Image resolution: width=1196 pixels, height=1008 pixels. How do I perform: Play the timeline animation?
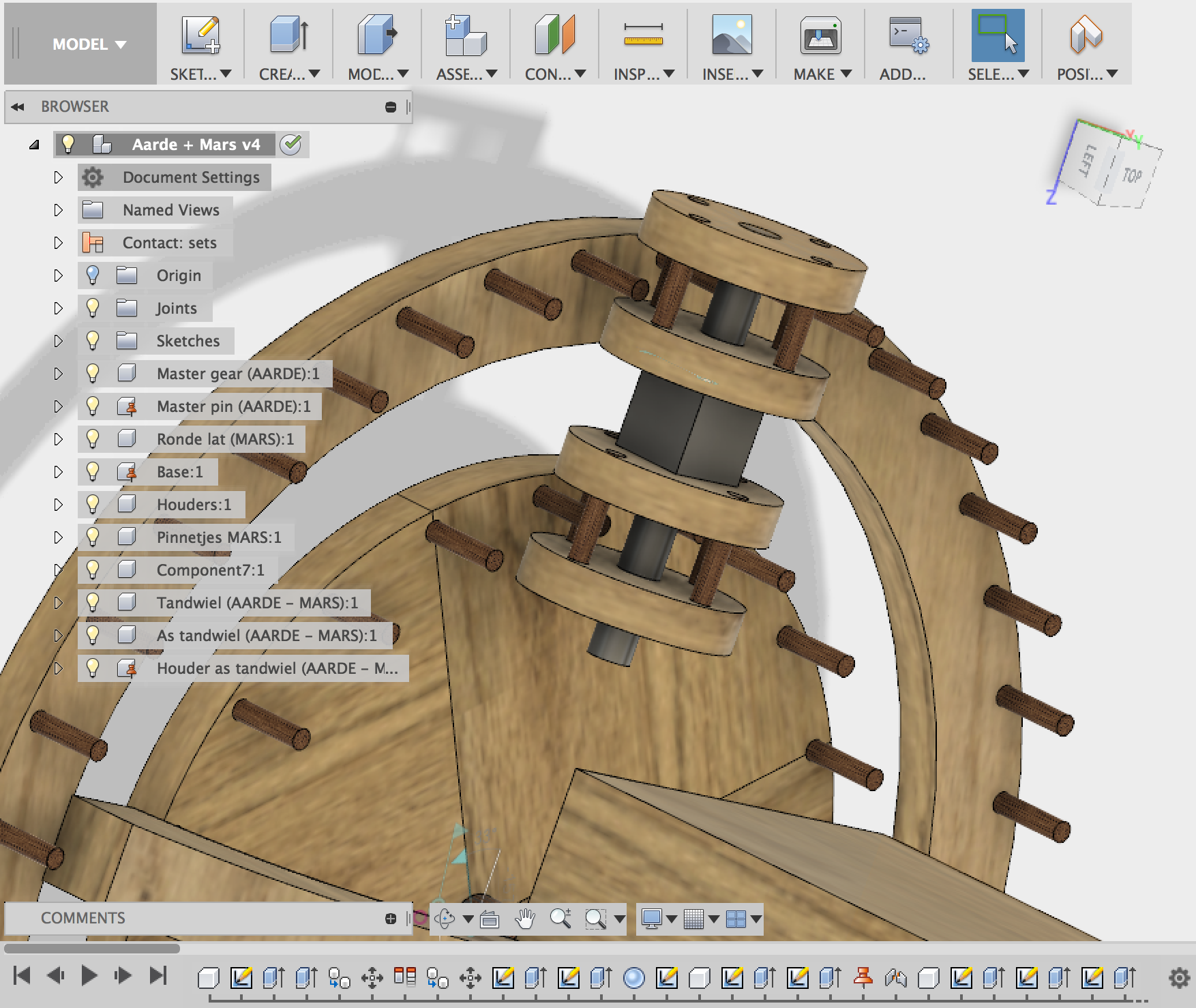tap(89, 975)
